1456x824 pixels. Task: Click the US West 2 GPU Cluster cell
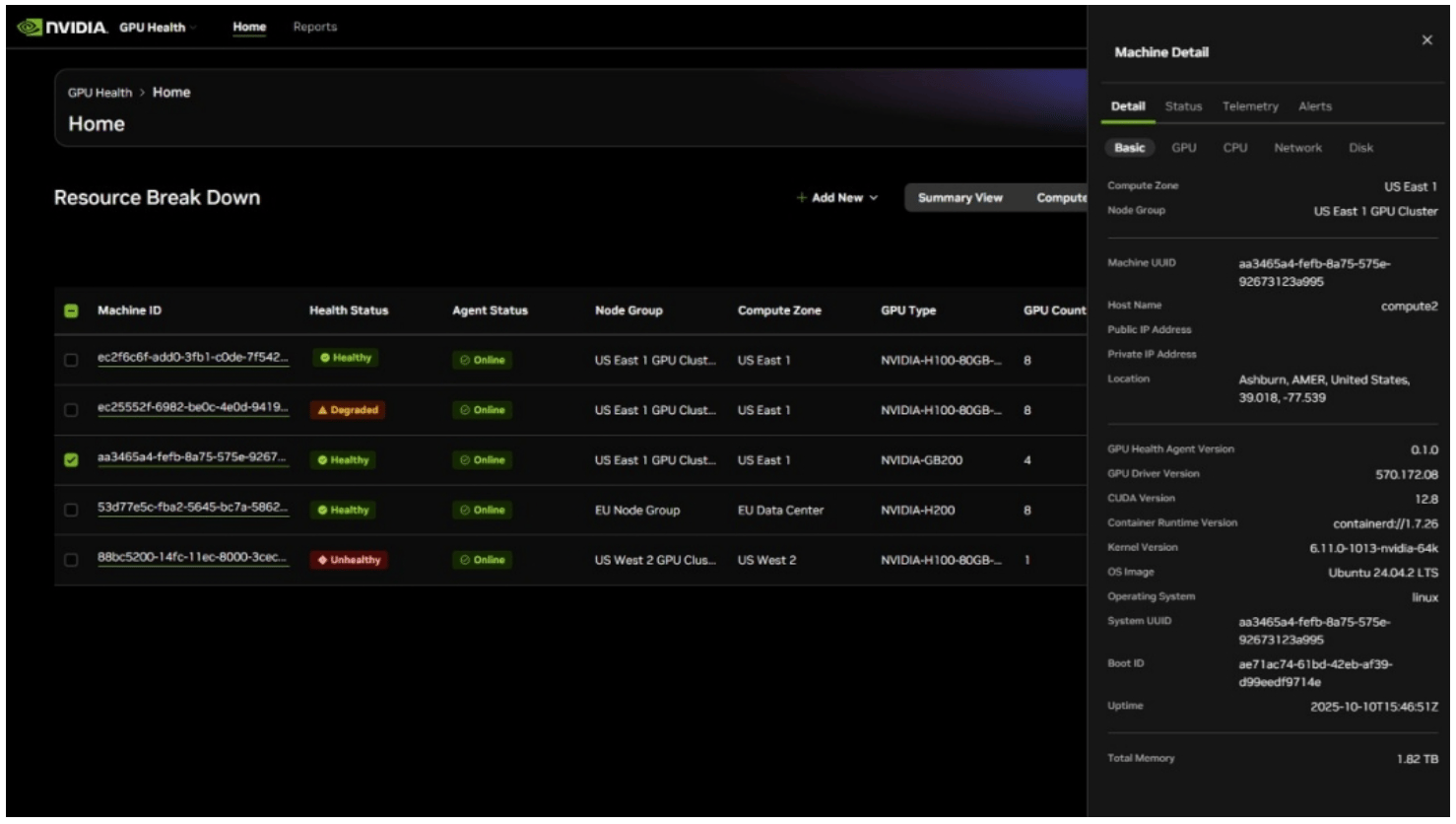click(x=656, y=560)
